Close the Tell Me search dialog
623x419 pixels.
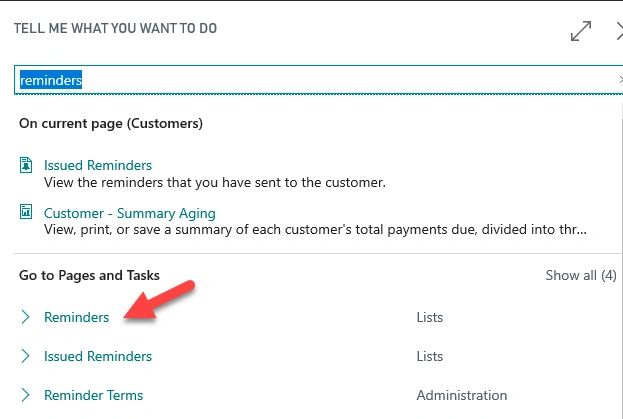coord(618,32)
